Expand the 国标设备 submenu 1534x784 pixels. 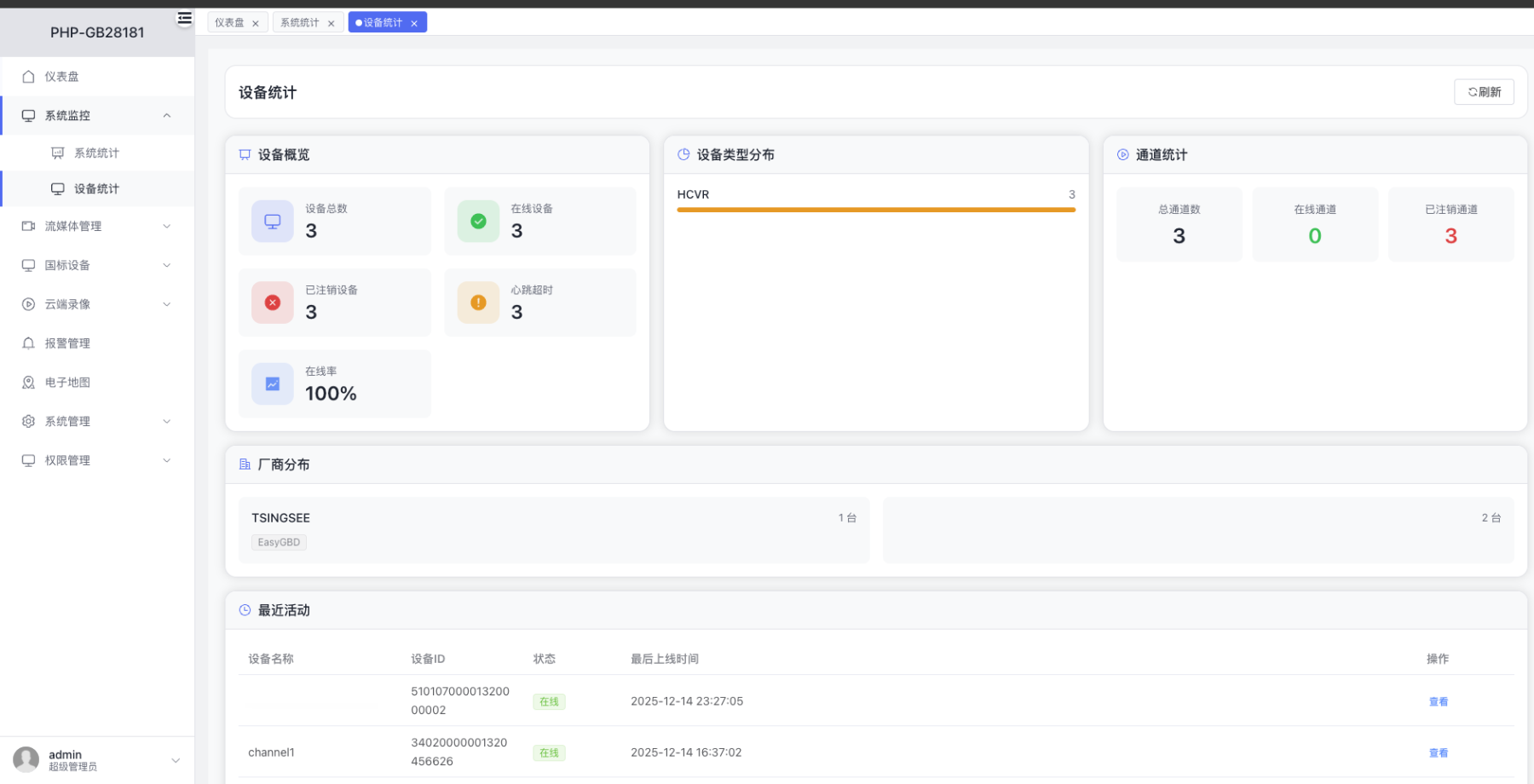167,266
